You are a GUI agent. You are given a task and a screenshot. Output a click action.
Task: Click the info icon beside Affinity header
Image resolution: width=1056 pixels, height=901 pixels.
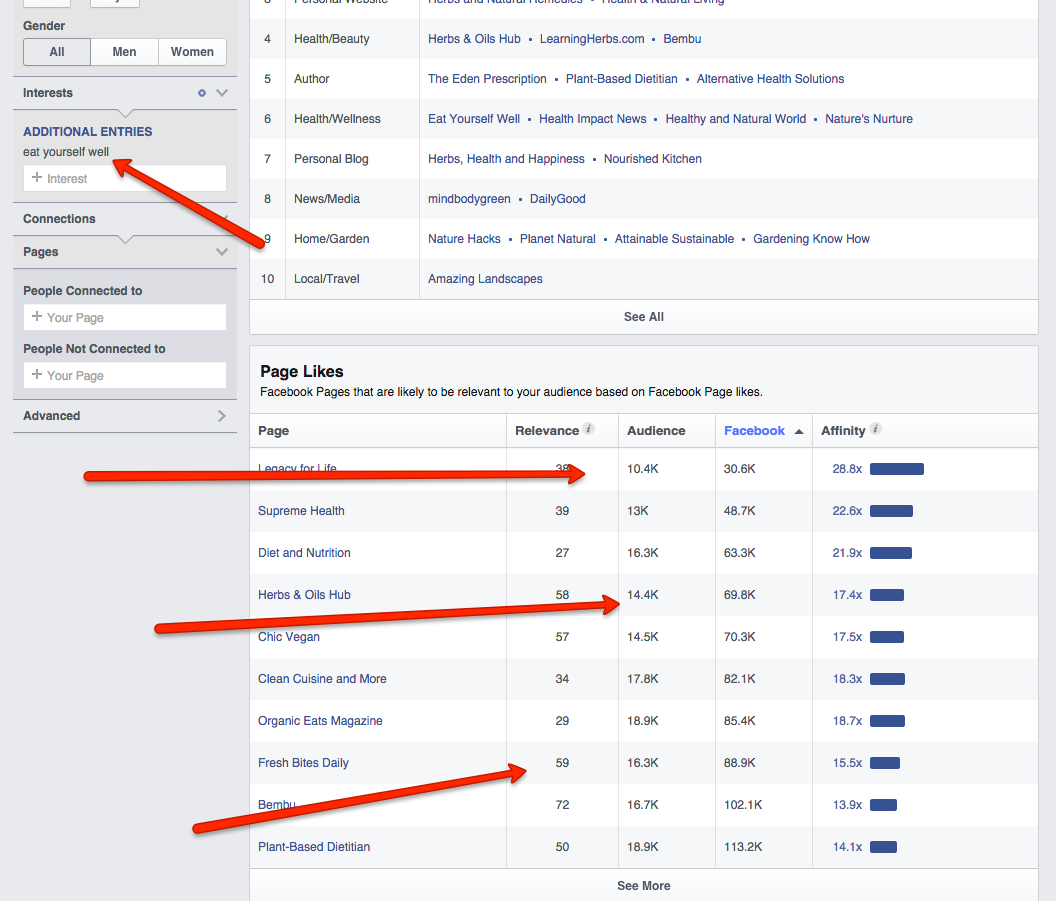coord(876,430)
